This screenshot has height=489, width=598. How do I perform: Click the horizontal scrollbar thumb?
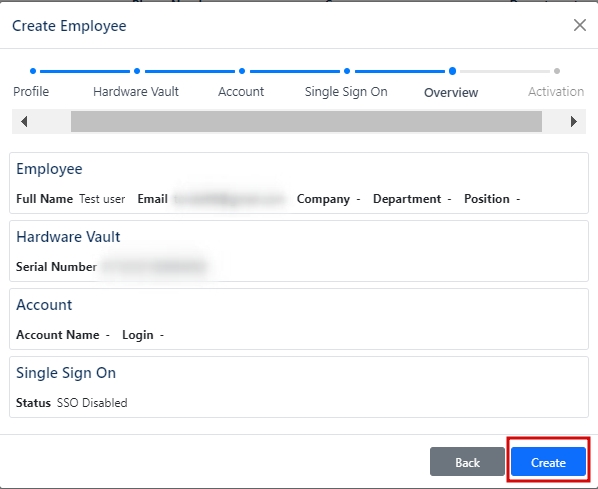306,122
